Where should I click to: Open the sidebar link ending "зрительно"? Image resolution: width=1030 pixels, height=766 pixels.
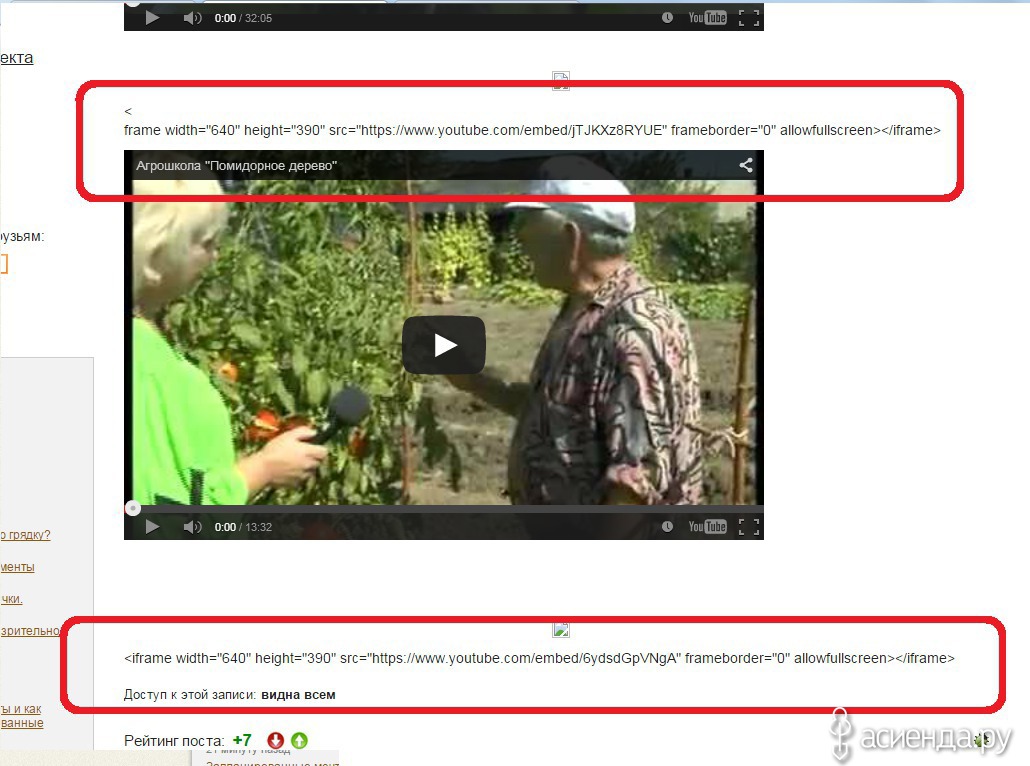coord(30,631)
